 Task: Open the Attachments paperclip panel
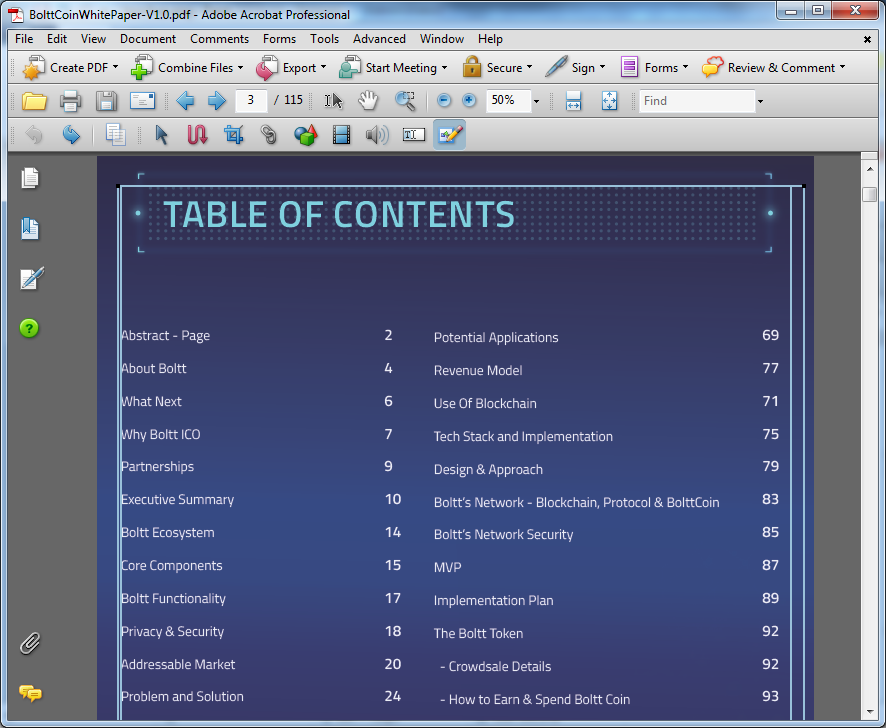(30, 643)
